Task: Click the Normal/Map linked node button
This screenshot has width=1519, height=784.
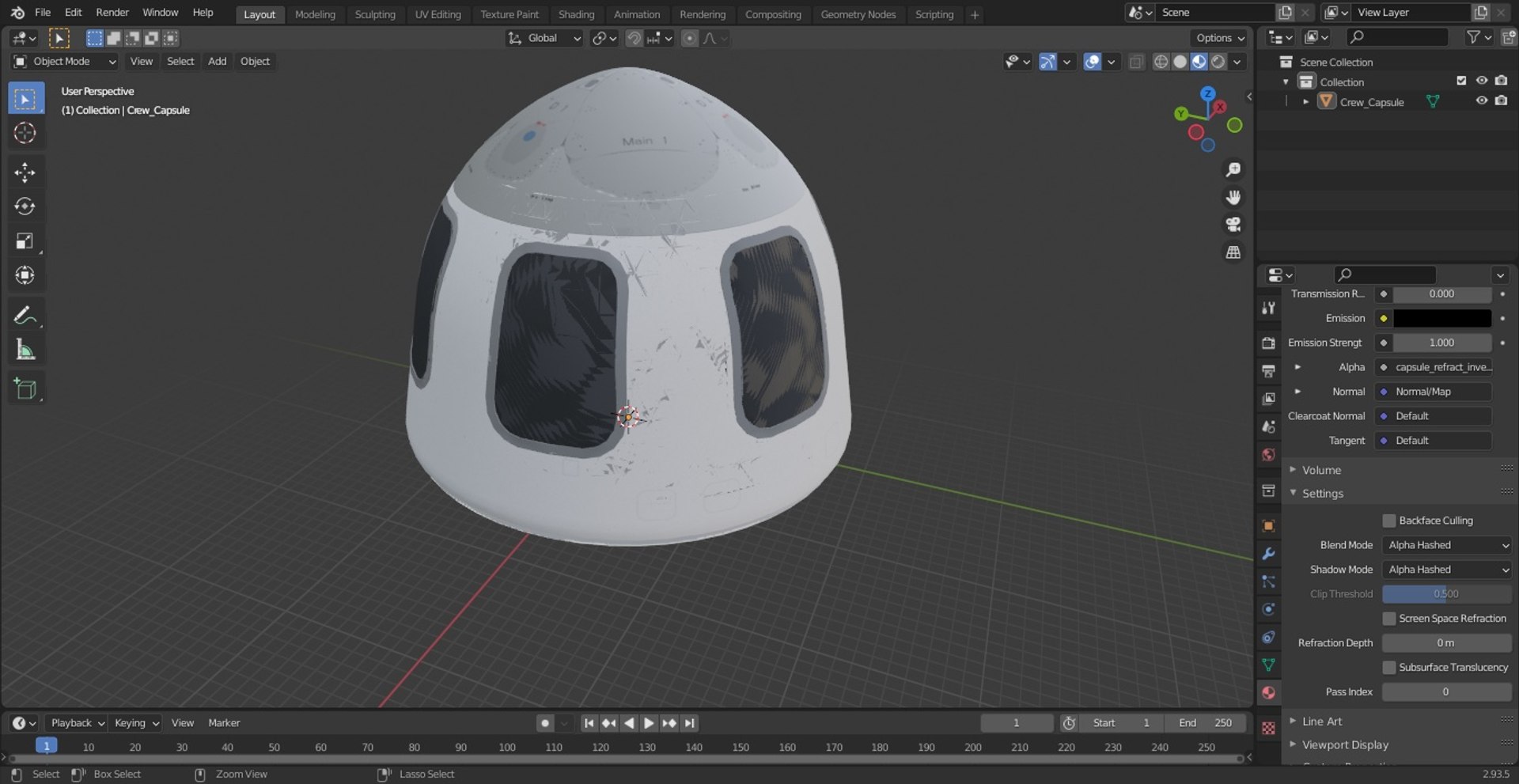Action: tap(1434, 392)
